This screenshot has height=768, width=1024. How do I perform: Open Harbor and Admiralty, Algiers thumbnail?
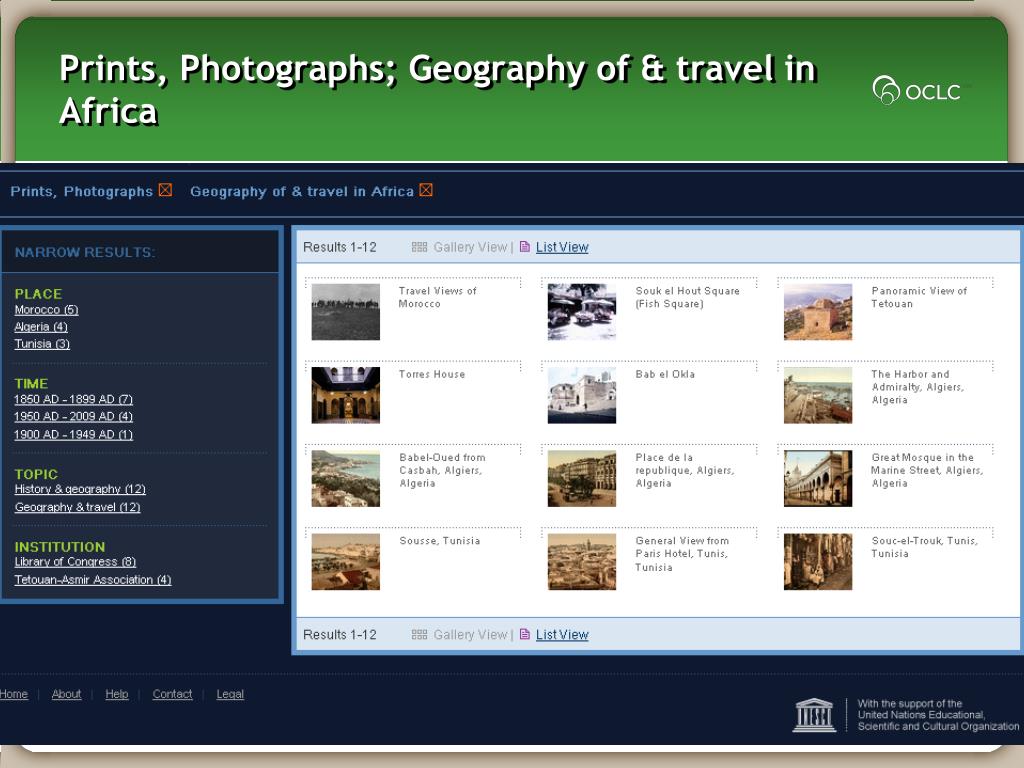pyautogui.click(x=818, y=395)
